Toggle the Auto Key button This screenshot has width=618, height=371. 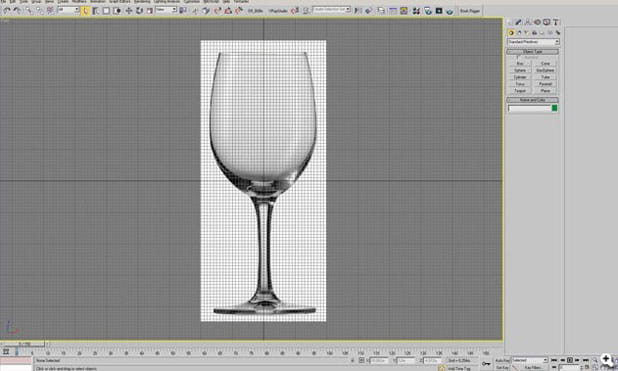click(503, 360)
